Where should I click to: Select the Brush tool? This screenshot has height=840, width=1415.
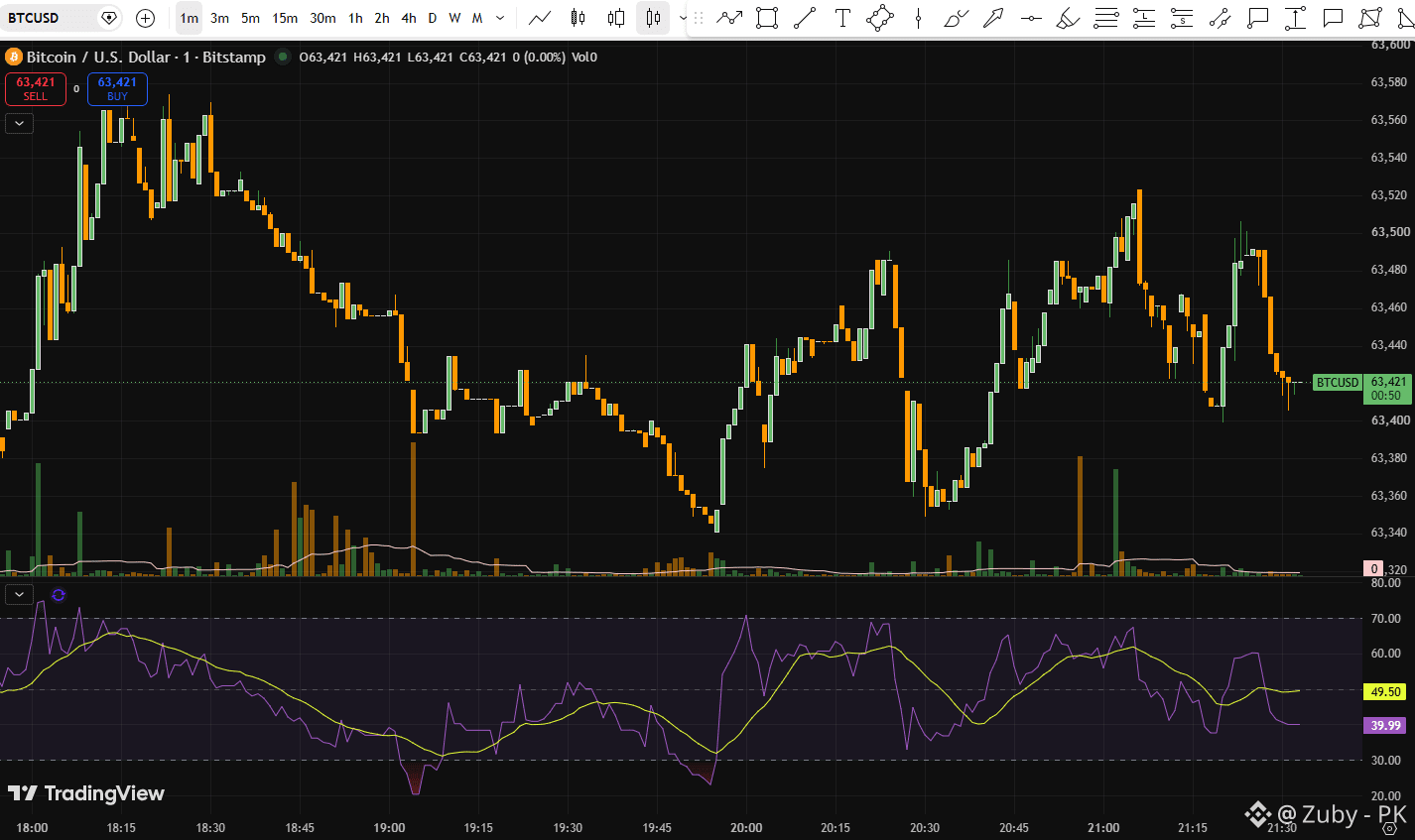(956, 18)
